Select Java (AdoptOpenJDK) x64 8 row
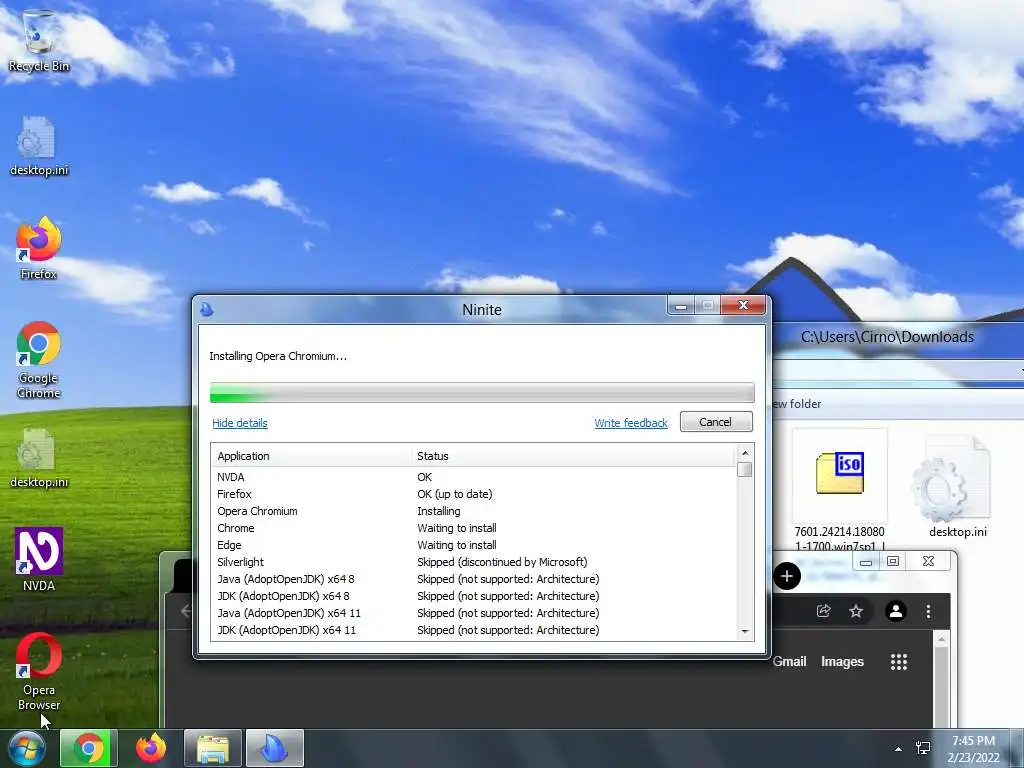Viewport: 1024px width, 768px height. tap(473, 579)
